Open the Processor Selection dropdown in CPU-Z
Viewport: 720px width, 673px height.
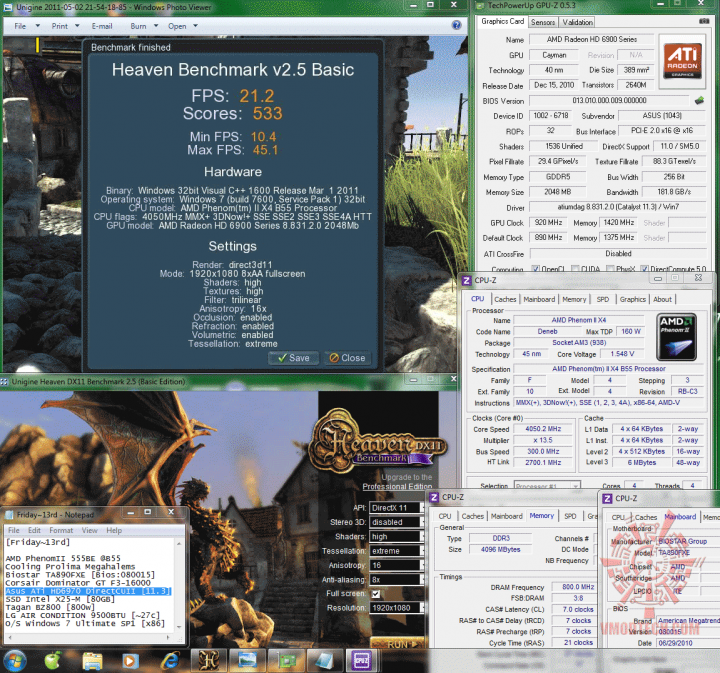click(x=547, y=486)
